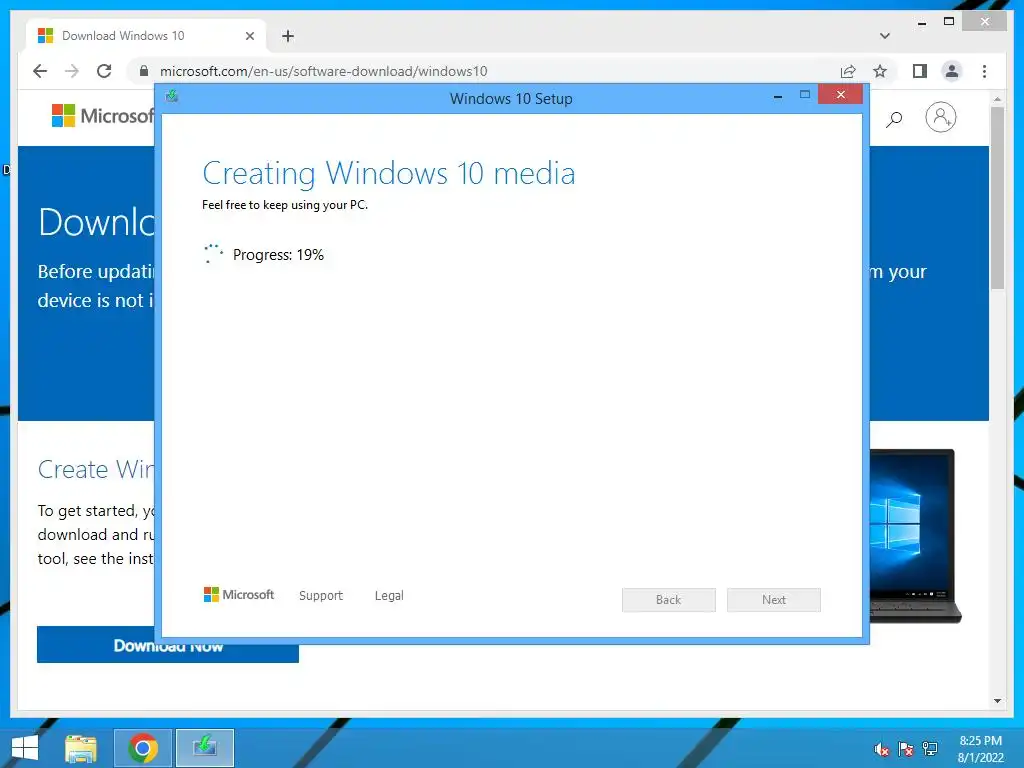The width and height of the screenshot is (1024, 768).
Task: Click the Microsoft logo on webpage
Action: coord(102,116)
